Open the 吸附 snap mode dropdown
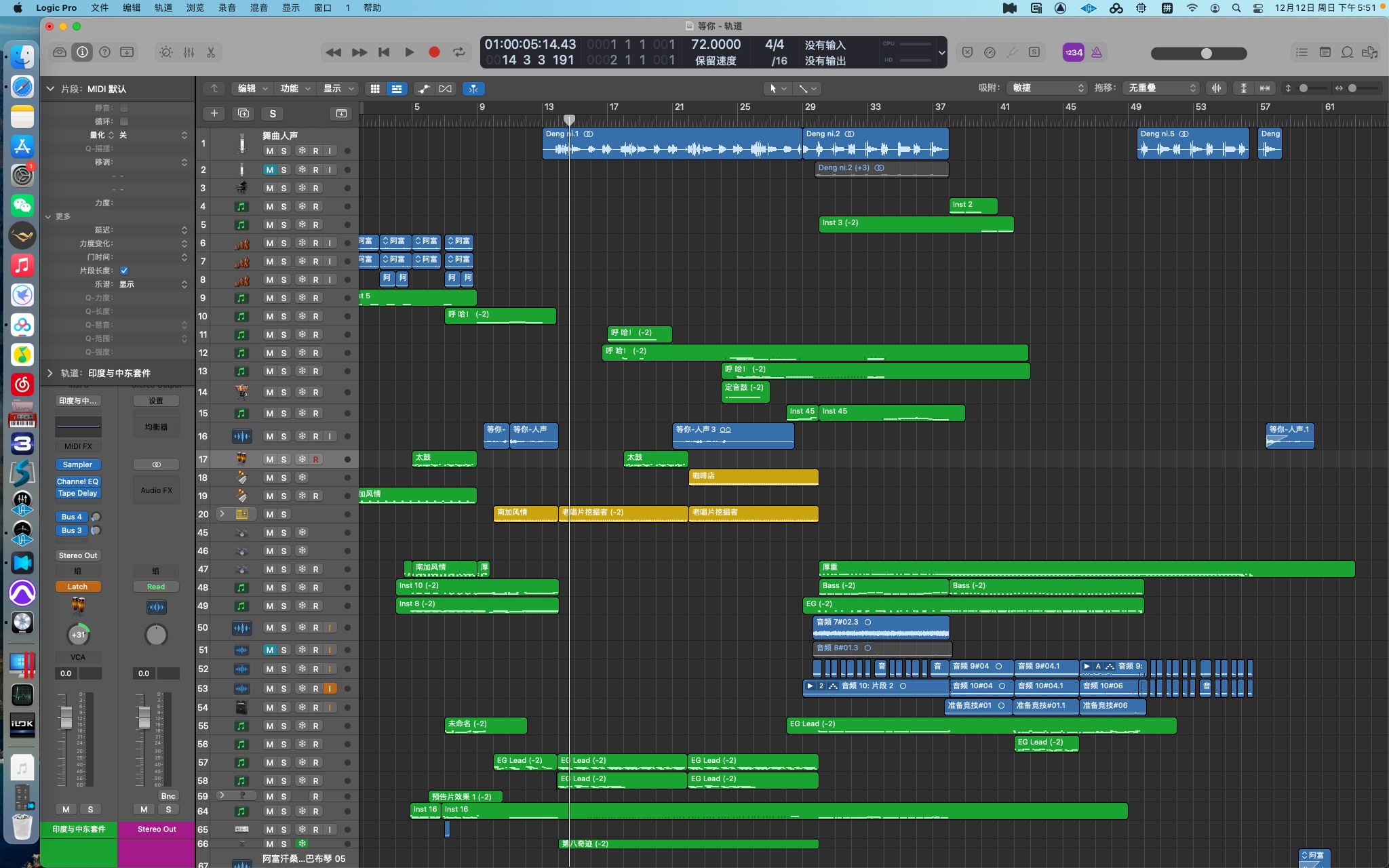The width and height of the screenshot is (1389, 868). [x=1048, y=88]
